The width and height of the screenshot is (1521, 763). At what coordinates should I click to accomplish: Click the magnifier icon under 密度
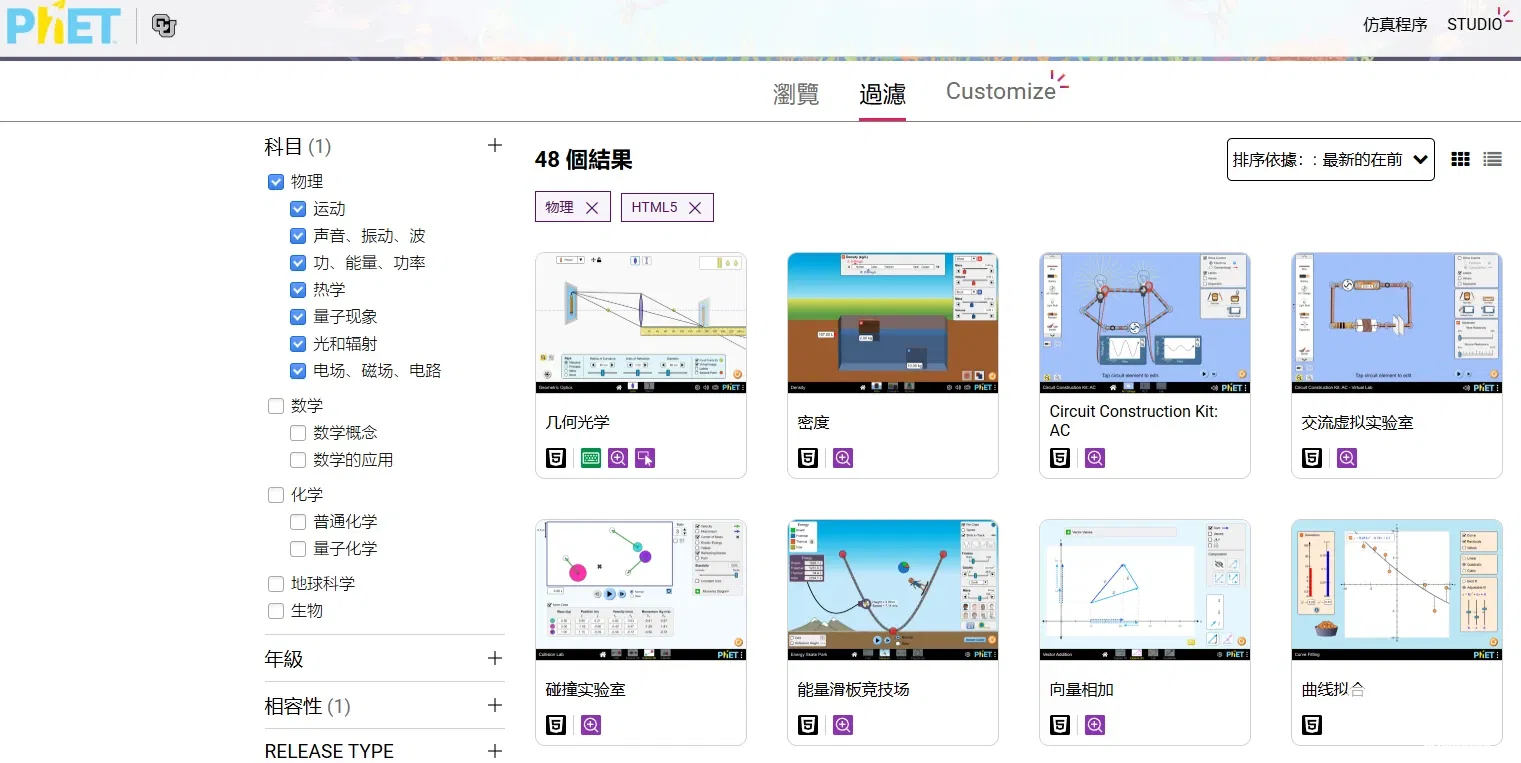[843, 458]
